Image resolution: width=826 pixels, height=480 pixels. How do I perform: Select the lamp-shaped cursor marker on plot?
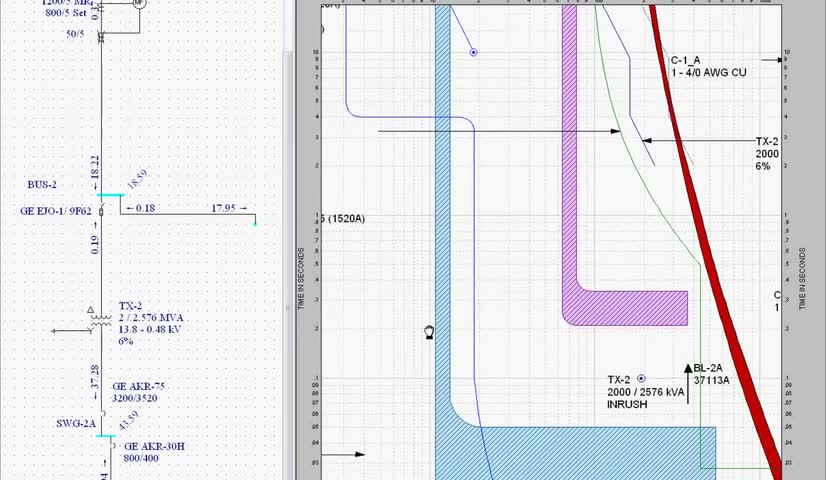coord(429,332)
